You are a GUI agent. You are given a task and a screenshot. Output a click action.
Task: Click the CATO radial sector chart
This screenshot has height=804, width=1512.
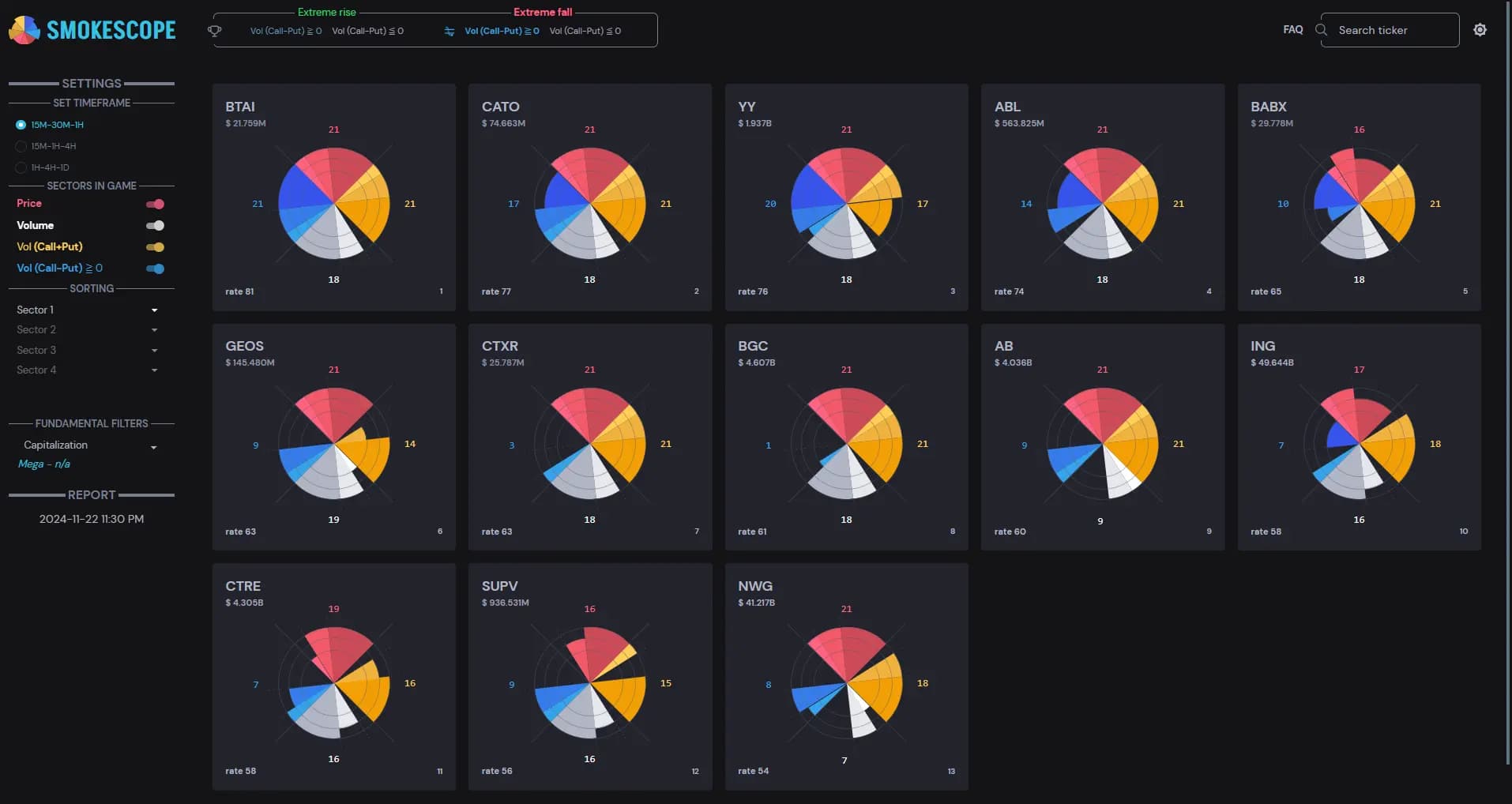tap(590, 204)
